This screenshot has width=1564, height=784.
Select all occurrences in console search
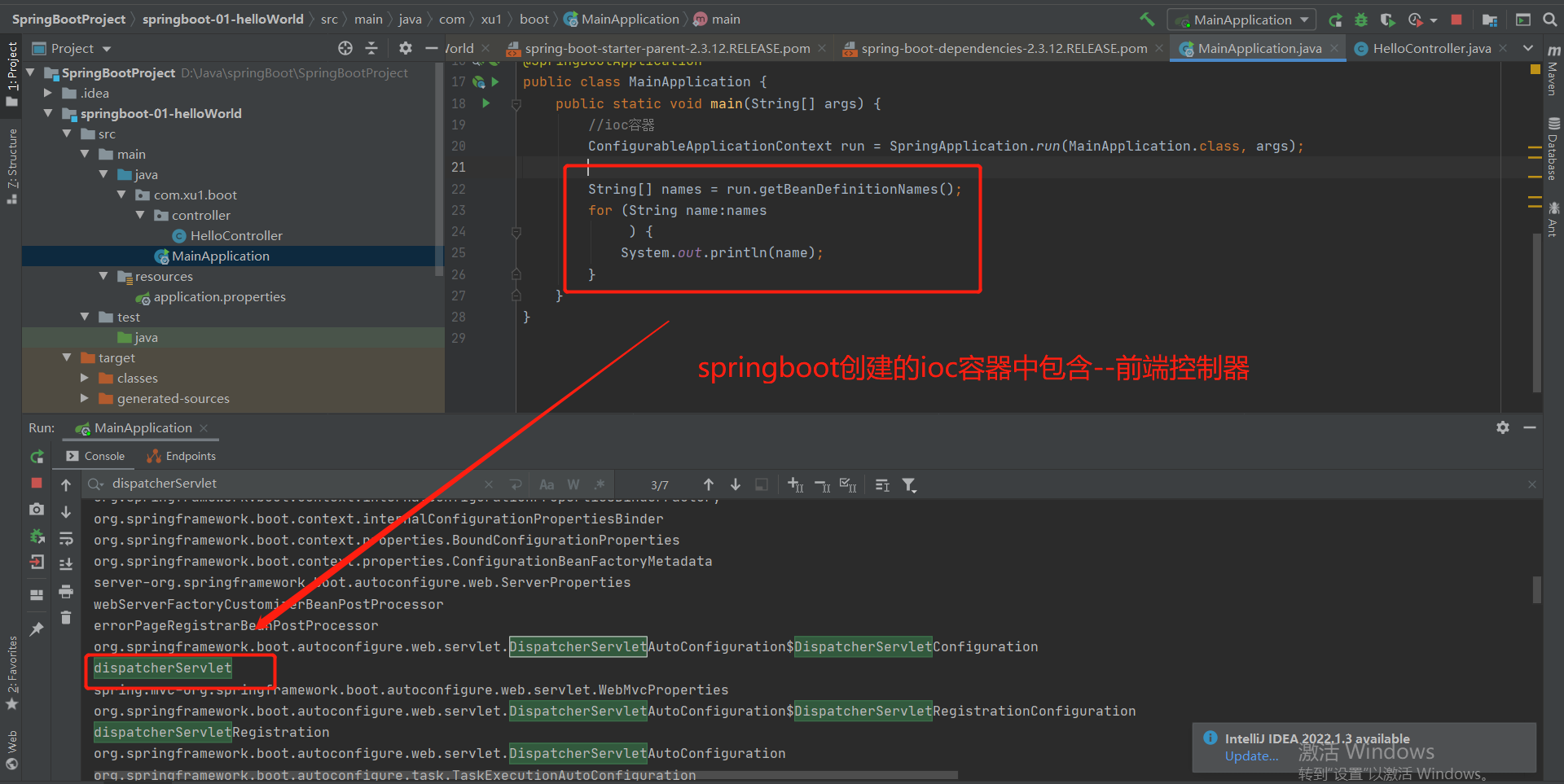tap(848, 485)
